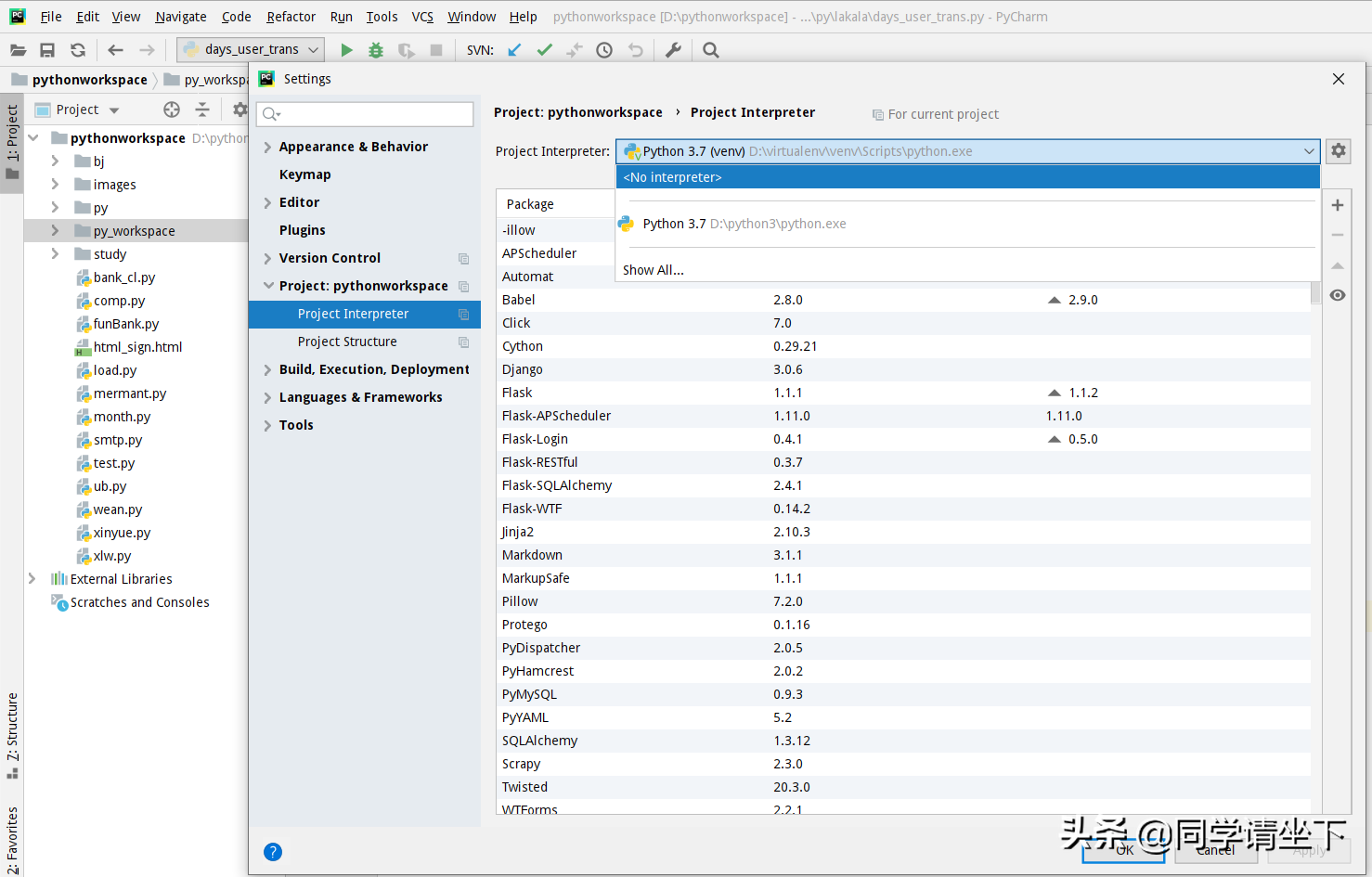
Task: Expand Appearance & Behavior settings
Action: 267,147
